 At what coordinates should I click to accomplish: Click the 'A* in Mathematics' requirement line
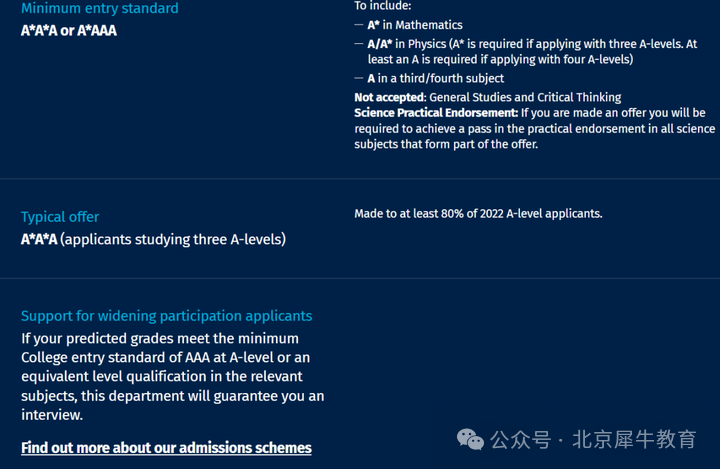coord(415,25)
